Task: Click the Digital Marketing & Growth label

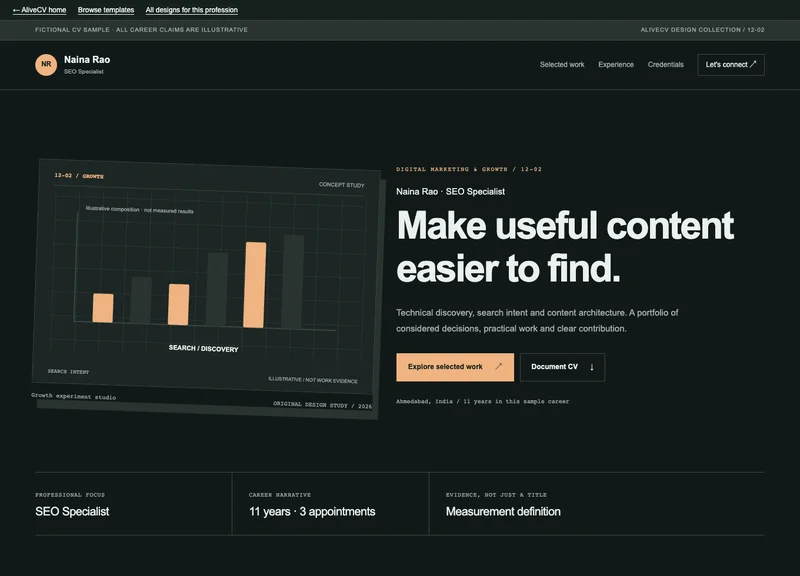Action: click(x=468, y=169)
